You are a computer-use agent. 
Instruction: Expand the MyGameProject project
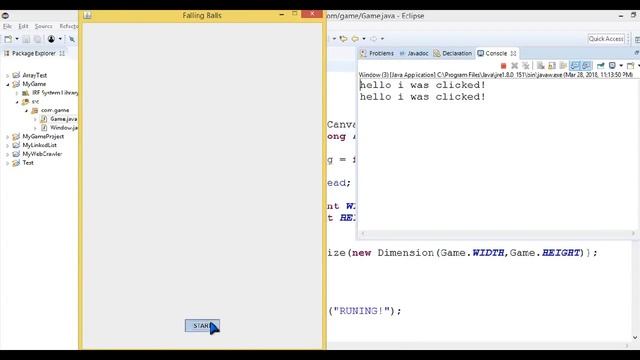point(7,137)
